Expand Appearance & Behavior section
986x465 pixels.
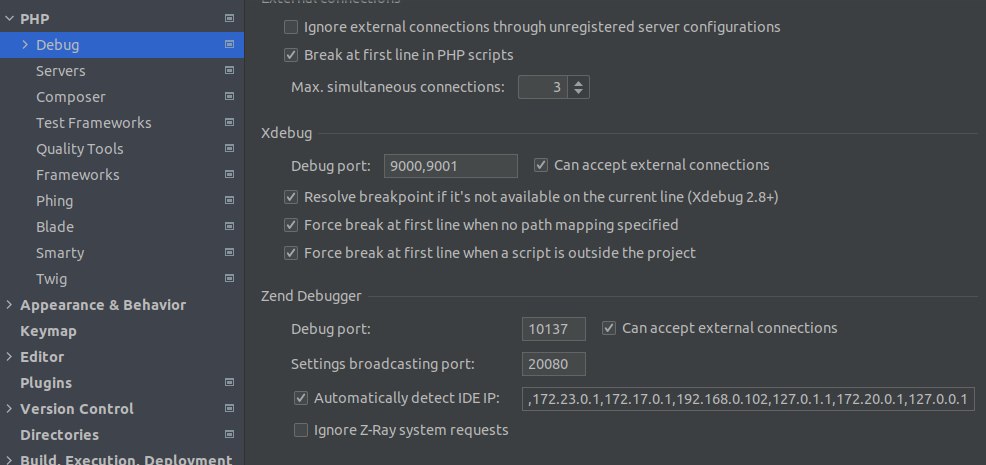pos(9,305)
